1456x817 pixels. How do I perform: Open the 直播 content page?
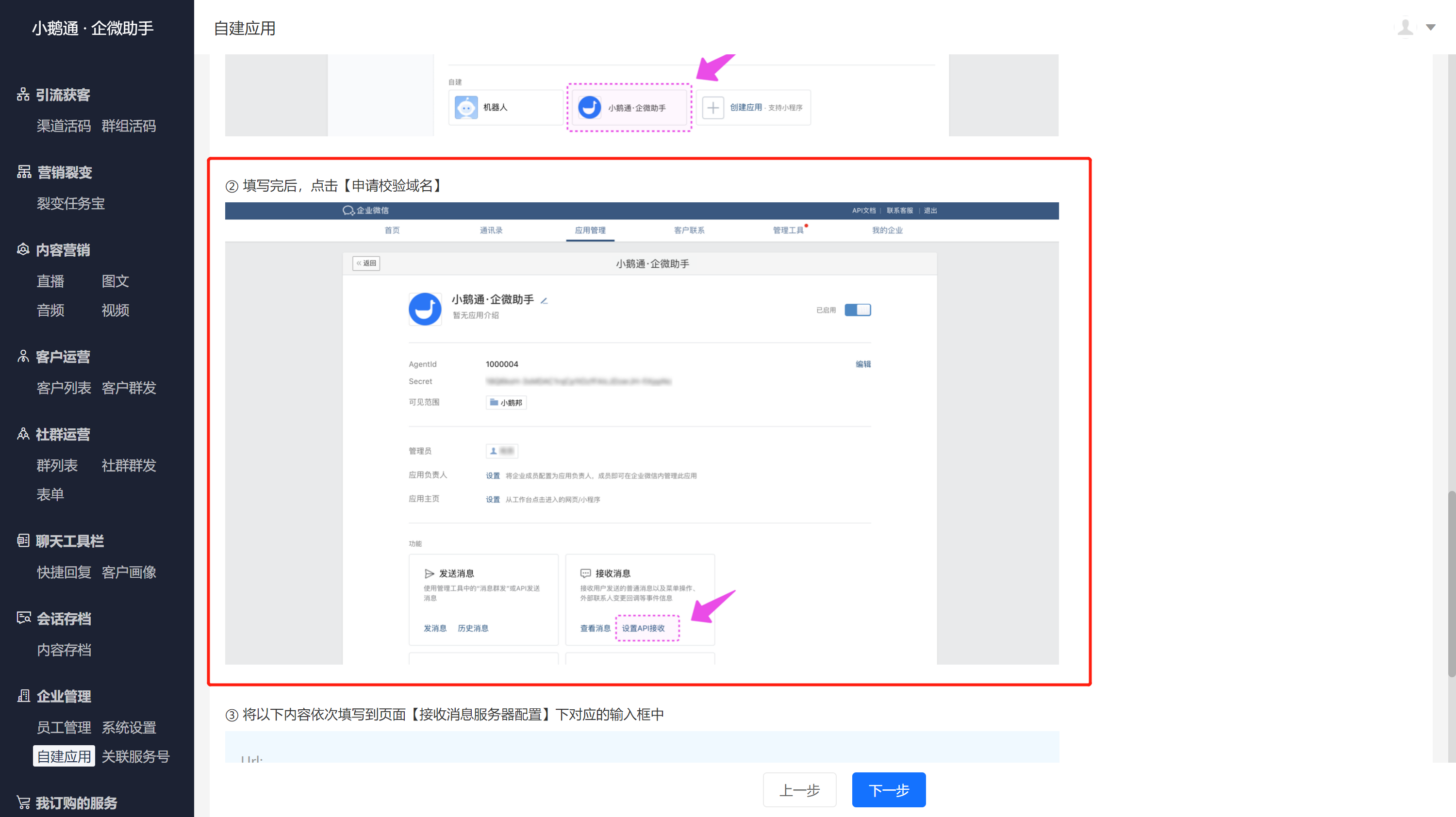point(50,281)
